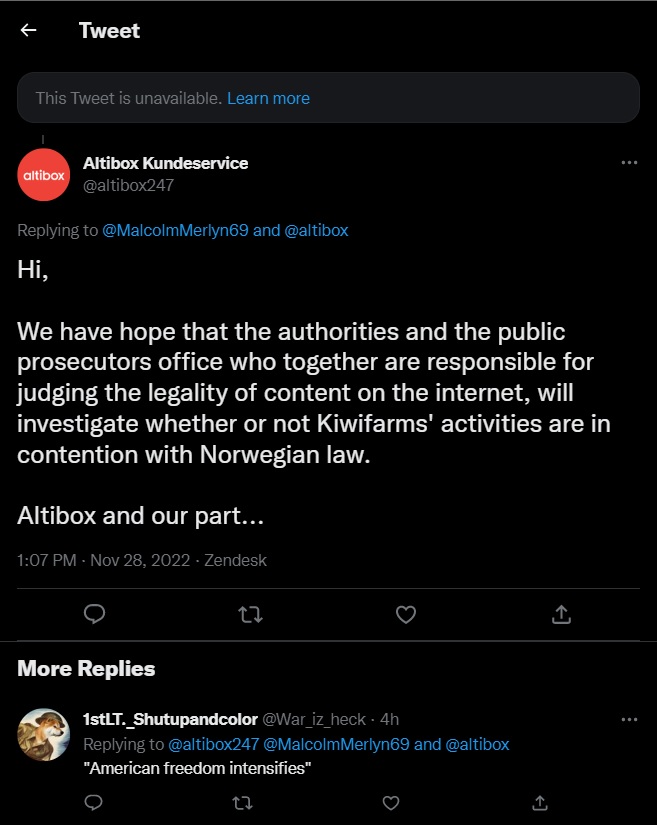Reply to the "American freedom intensifies" tweet

pyautogui.click(x=94, y=802)
